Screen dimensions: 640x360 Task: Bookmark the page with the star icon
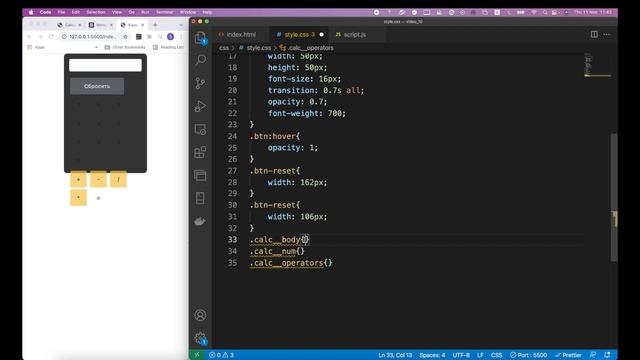125,37
